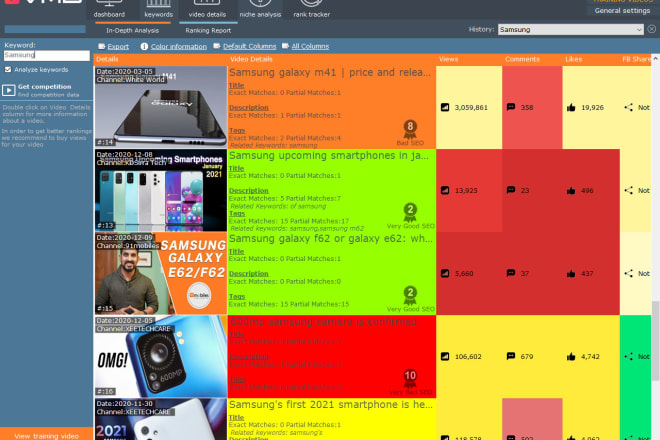
Task: Click the thumbs-up icon beside 19,926
Action: point(571,107)
